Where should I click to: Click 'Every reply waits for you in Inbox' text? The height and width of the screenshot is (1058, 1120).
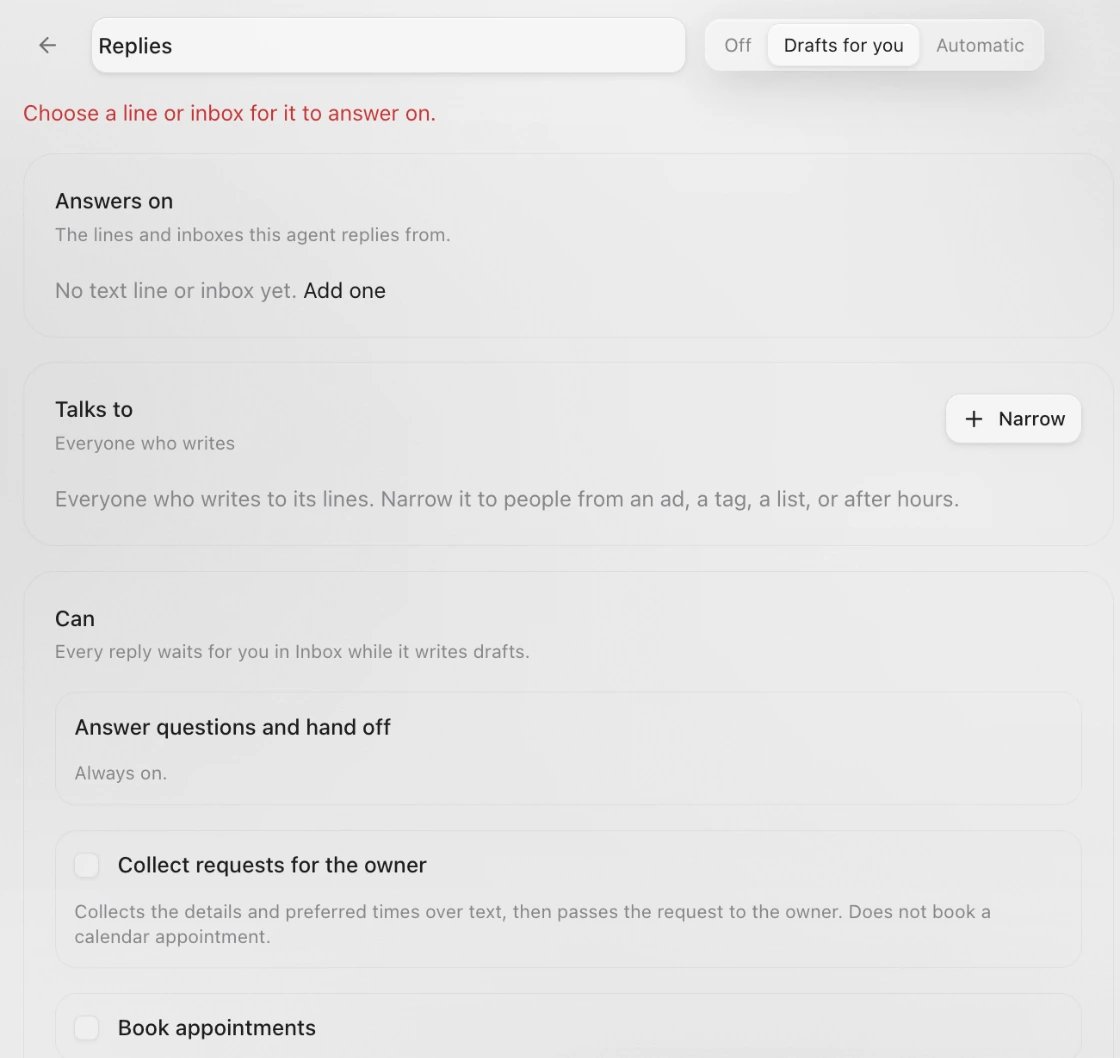(292, 652)
